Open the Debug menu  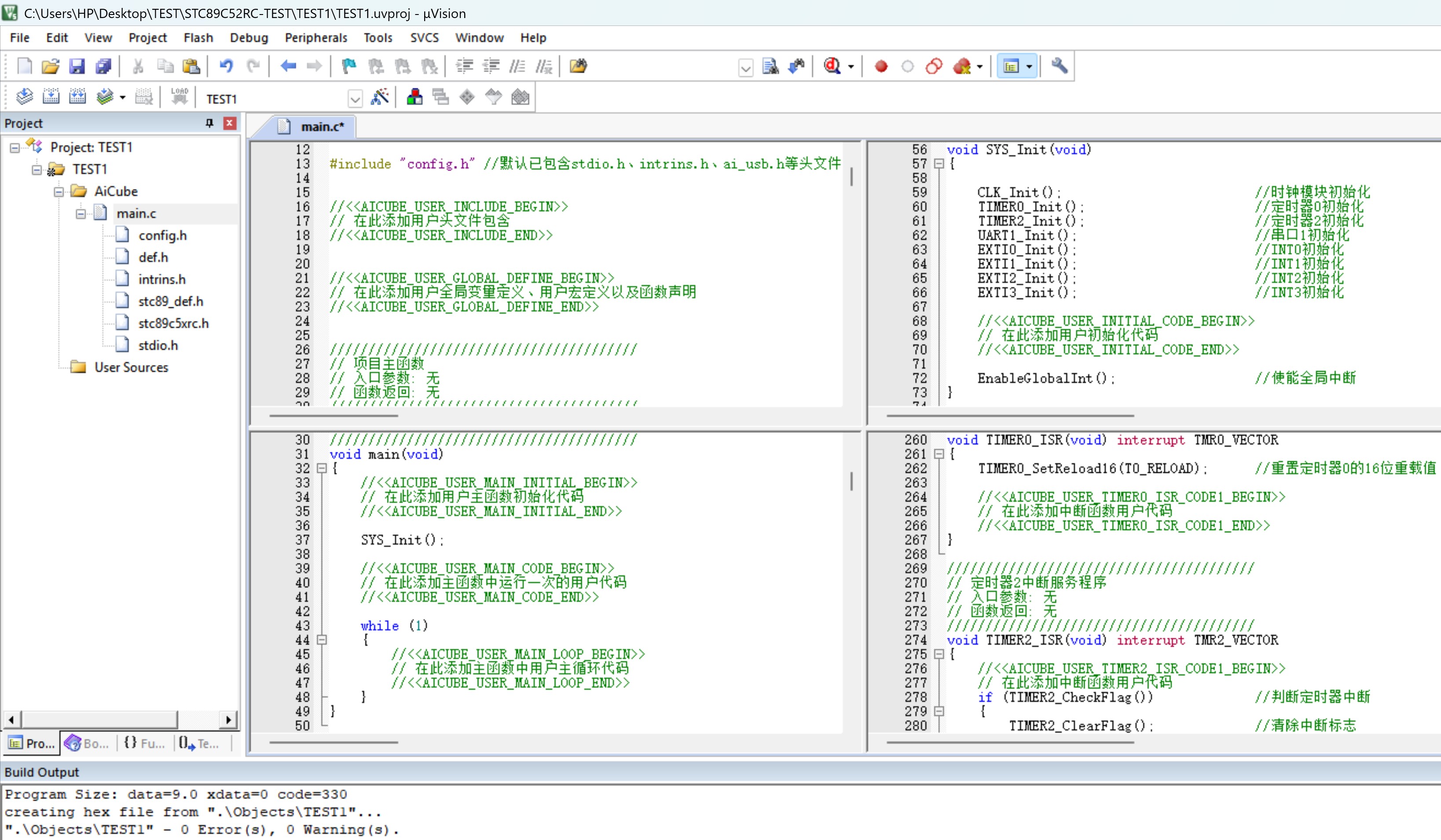coord(249,38)
